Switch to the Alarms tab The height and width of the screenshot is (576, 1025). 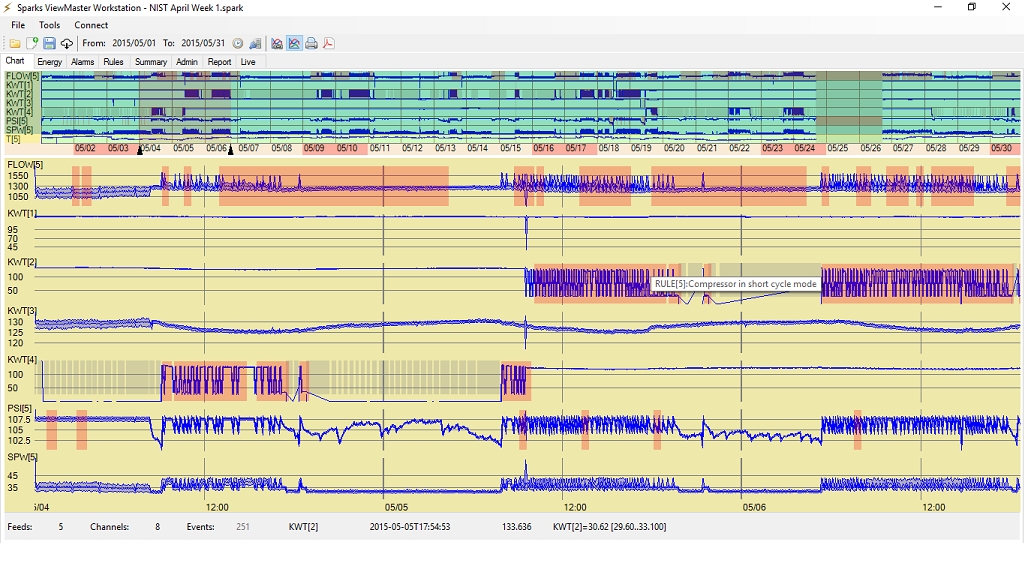click(x=82, y=61)
